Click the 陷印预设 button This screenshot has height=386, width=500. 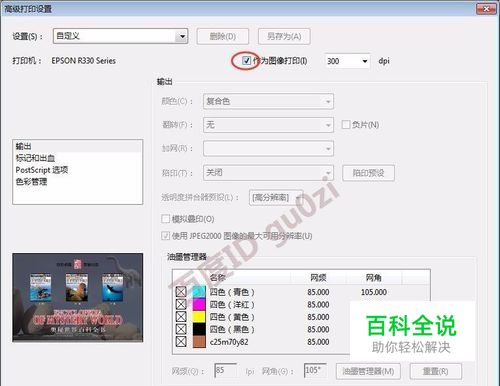(368, 173)
